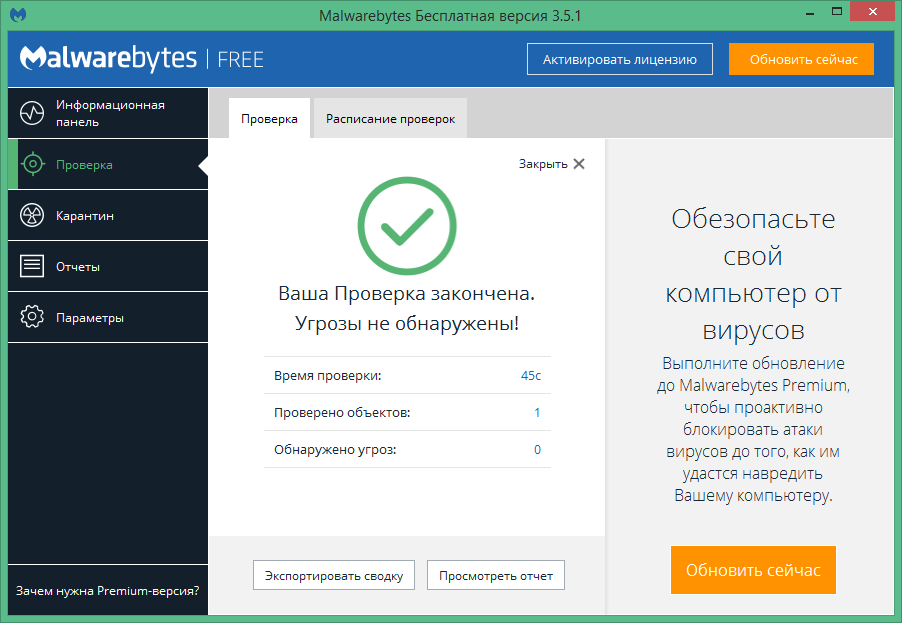
Task: Click Экспортировать сводку button
Action: [334, 575]
